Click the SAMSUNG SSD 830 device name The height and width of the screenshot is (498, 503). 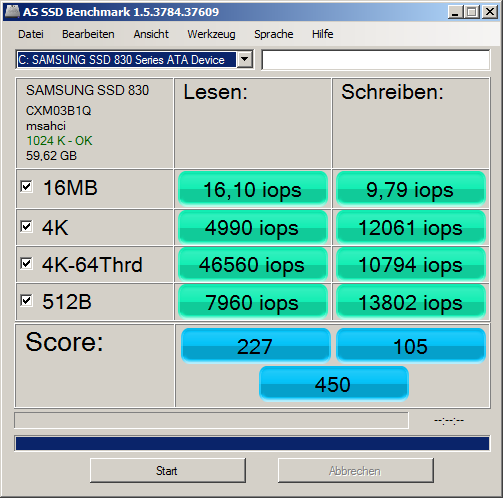(x=87, y=90)
